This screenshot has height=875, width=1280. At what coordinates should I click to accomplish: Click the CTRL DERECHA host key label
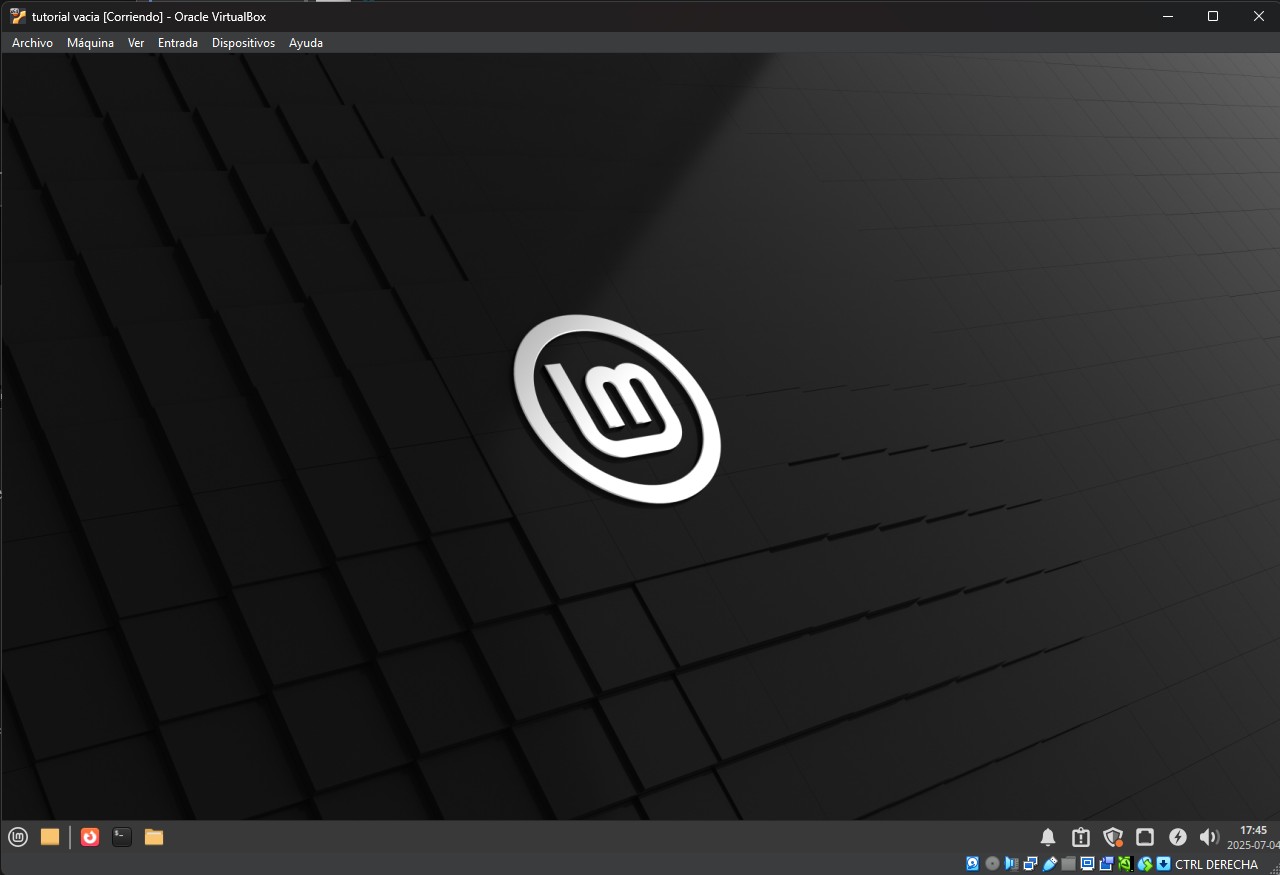tap(1216, 864)
